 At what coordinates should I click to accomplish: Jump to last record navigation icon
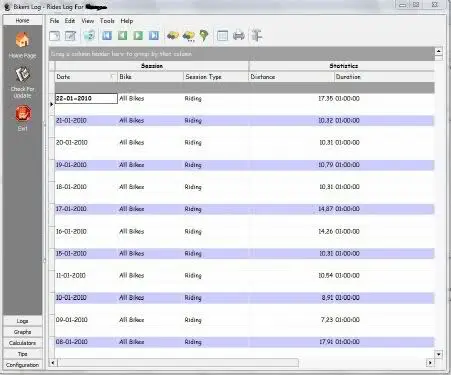[154, 35]
